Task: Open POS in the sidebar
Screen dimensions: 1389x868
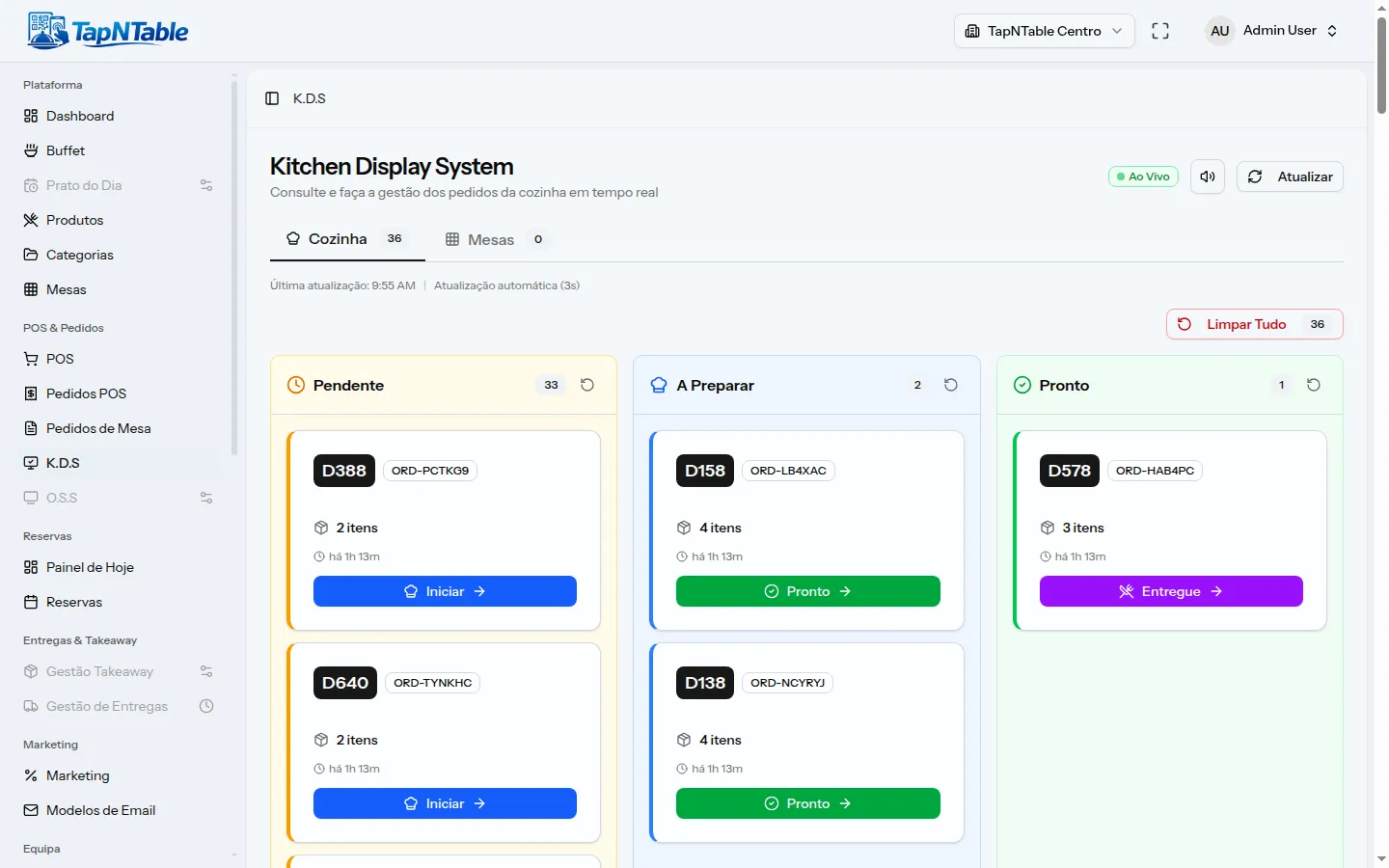Action: click(x=118, y=359)
